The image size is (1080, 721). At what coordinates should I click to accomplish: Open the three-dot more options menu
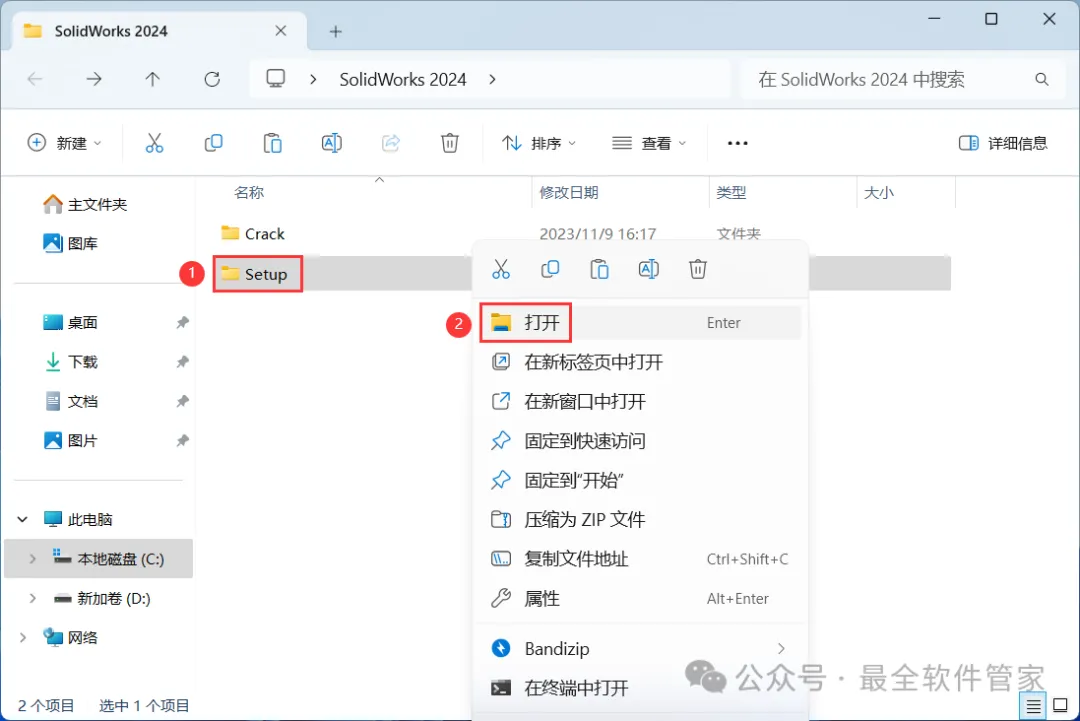coord(737,143)
